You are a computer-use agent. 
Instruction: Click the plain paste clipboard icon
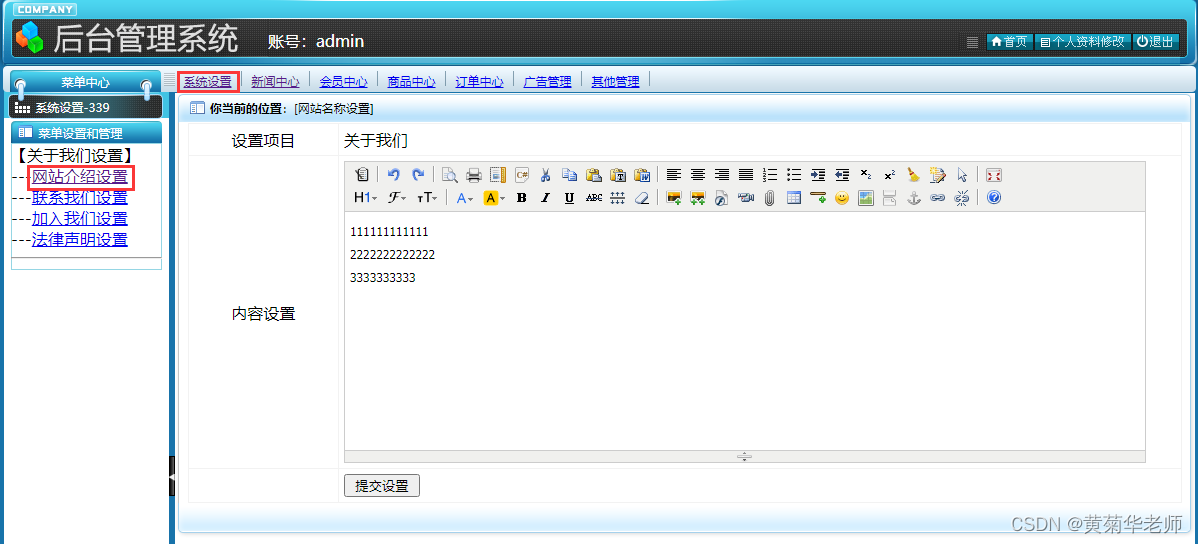pyautogui.click(x=594, y=175)
